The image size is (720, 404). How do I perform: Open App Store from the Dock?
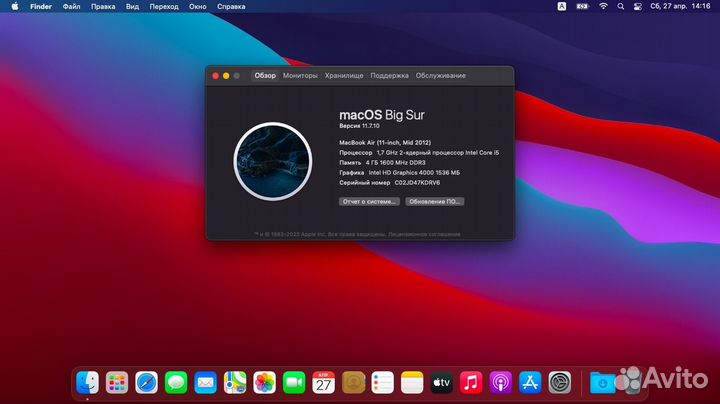pos(530,382)
